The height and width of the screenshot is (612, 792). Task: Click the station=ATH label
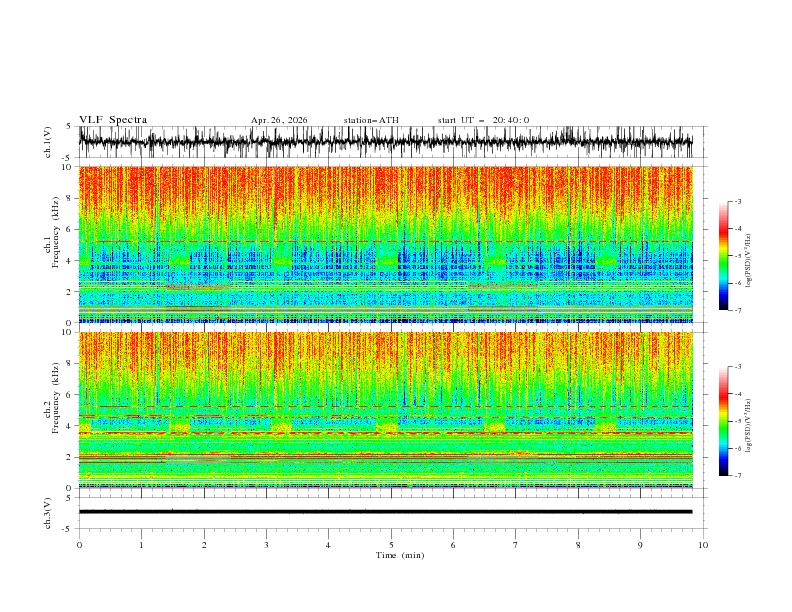coord(371,120)
